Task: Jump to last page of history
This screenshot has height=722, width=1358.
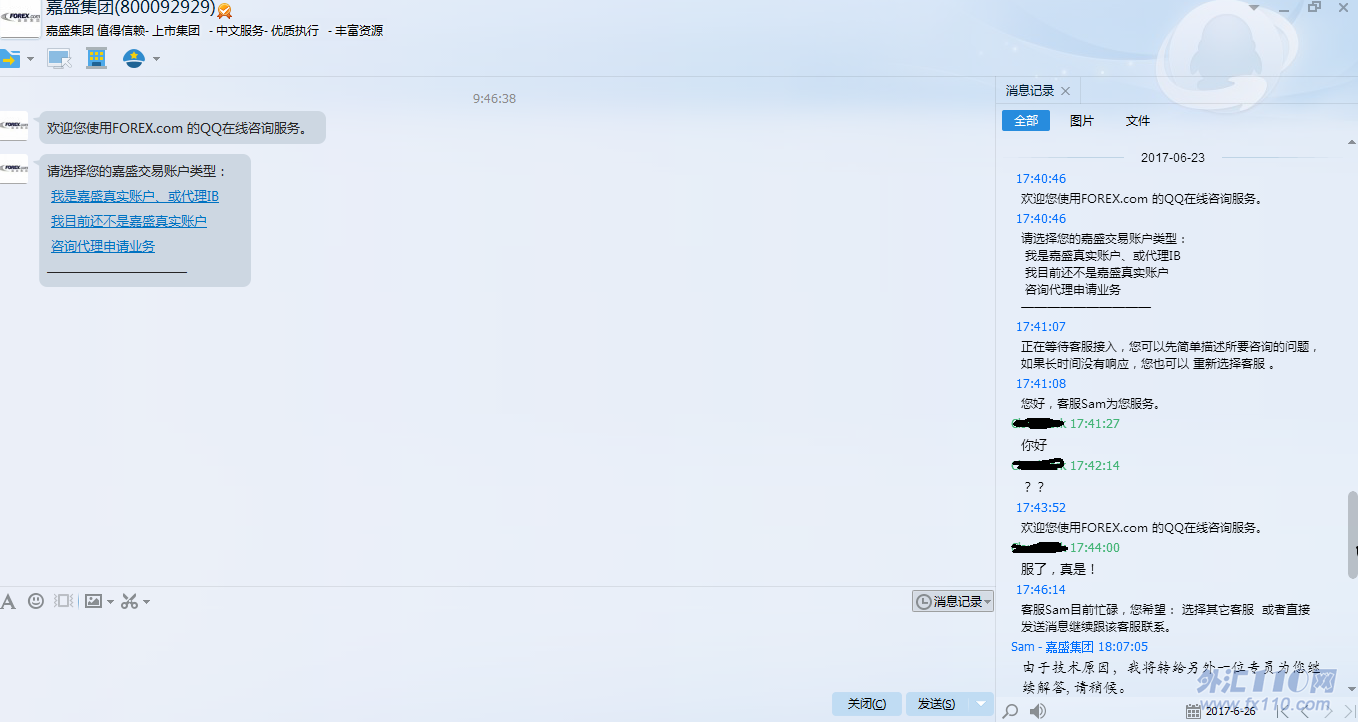Action: 1350,711
